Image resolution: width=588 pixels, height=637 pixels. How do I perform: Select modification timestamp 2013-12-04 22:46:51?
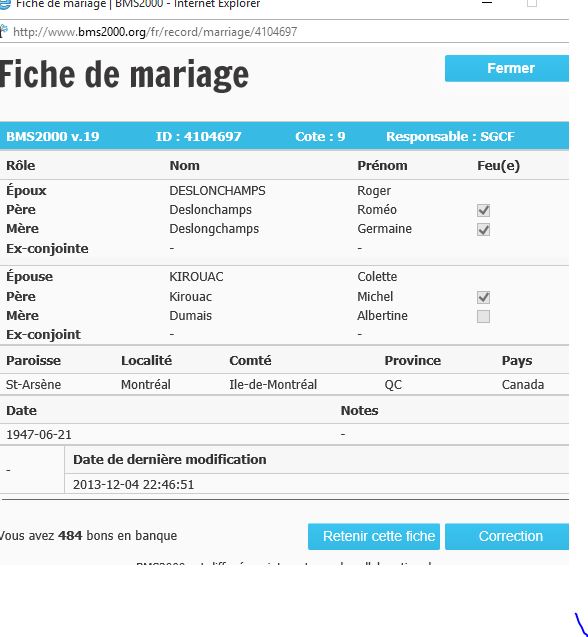point(133,485)
